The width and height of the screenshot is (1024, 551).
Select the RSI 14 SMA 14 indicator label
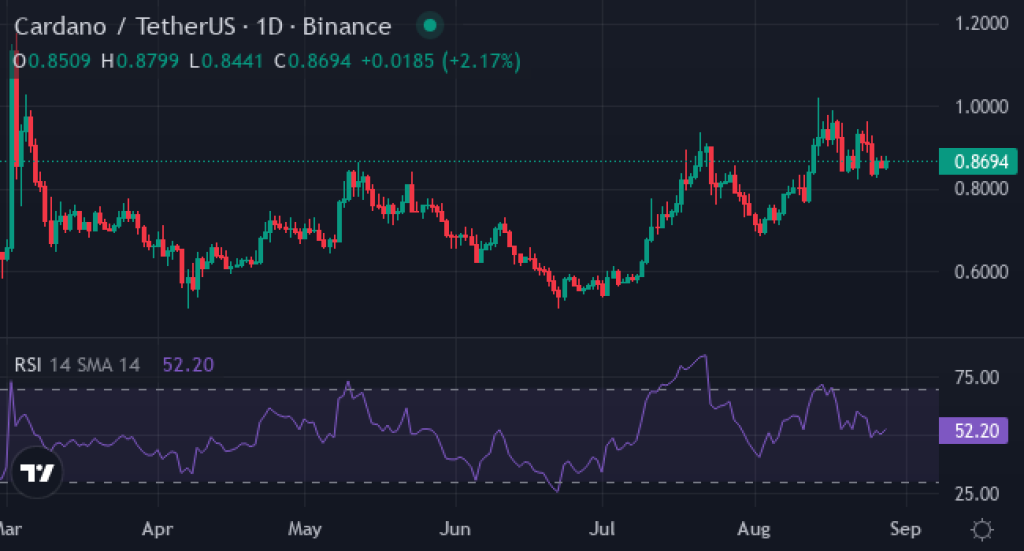click(77, 364)
